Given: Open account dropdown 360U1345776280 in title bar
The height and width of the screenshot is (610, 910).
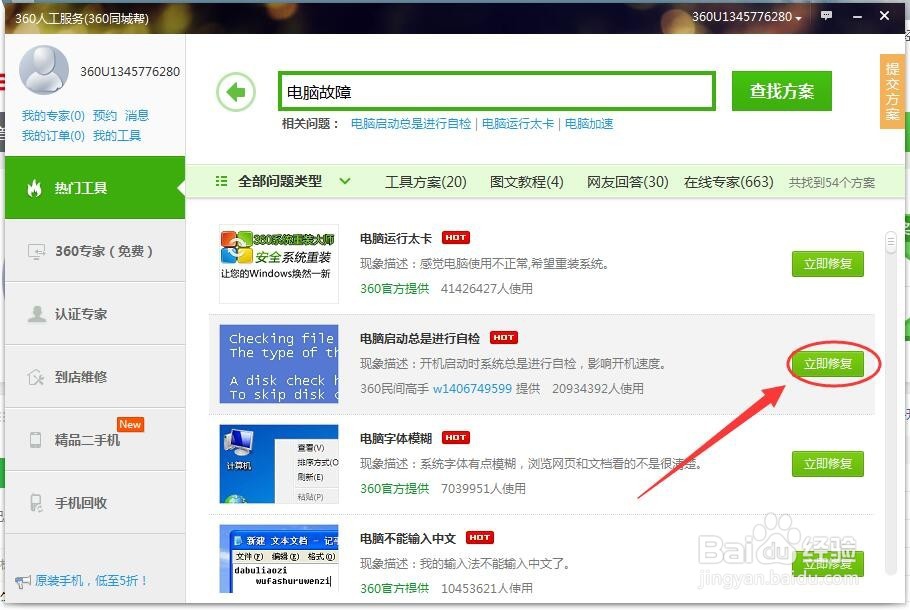Looking at the screenshot, I should 746,17.
